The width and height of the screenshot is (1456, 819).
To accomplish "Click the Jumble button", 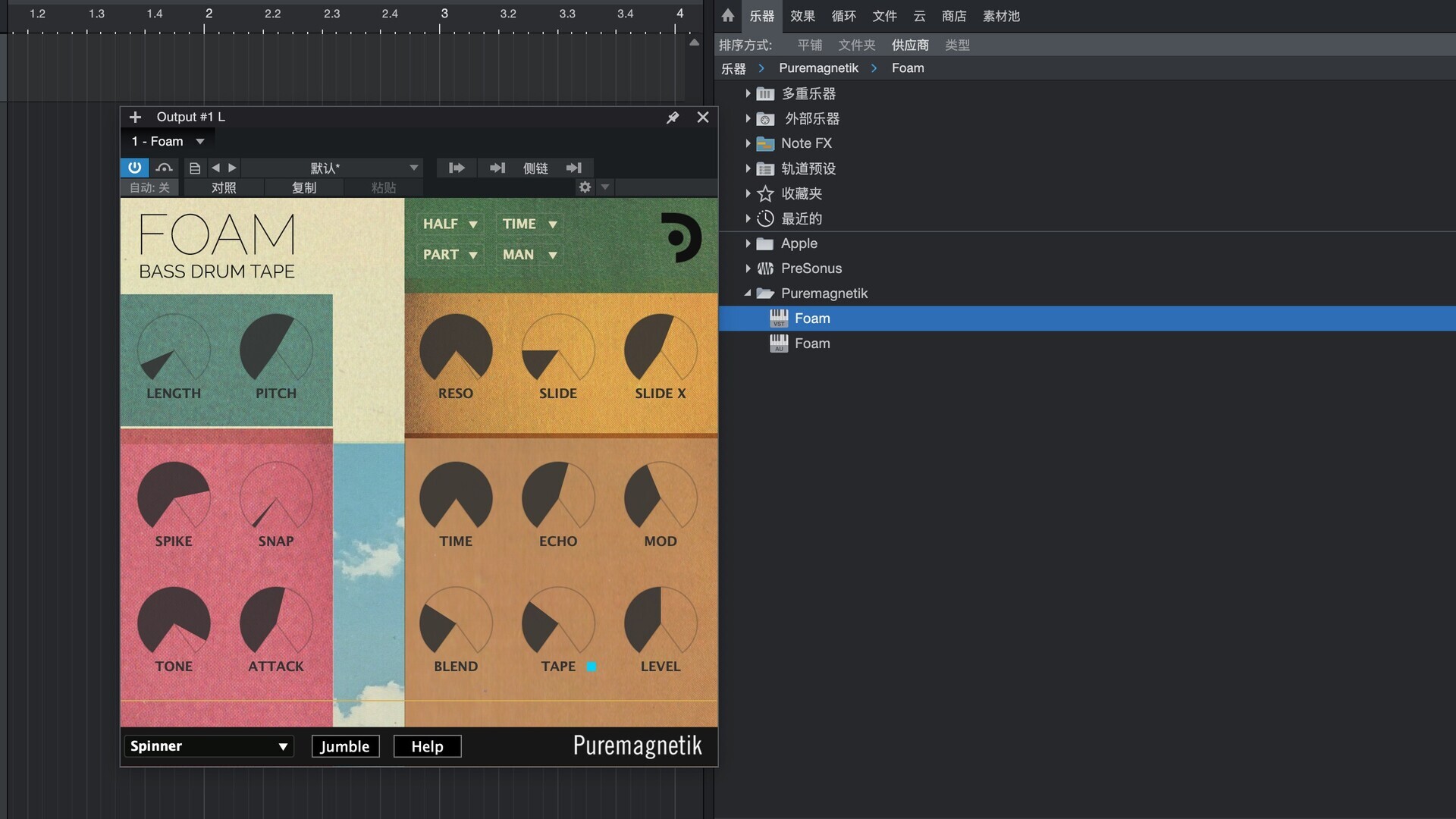I will pos(345,746).
